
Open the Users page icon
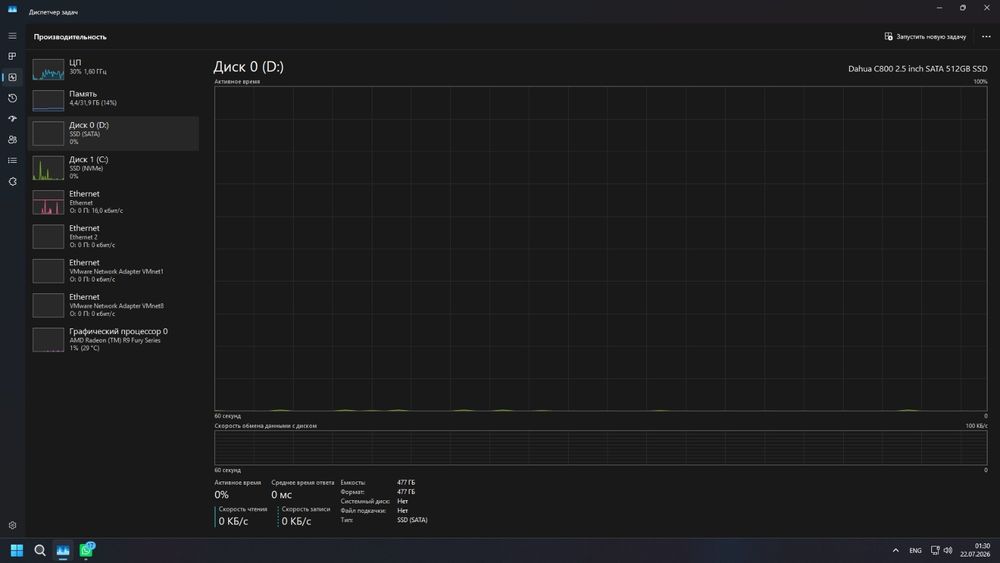point(12,140)
